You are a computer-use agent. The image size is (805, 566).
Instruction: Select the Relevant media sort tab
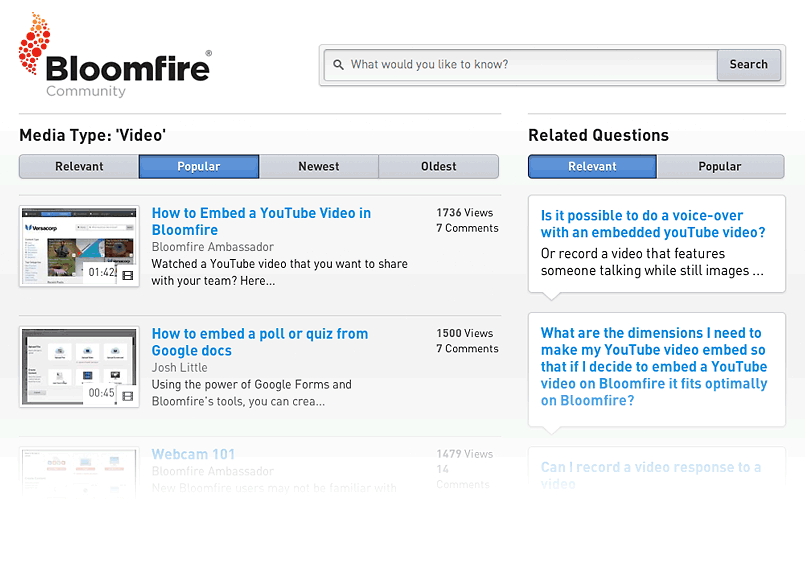coord(79,167)
